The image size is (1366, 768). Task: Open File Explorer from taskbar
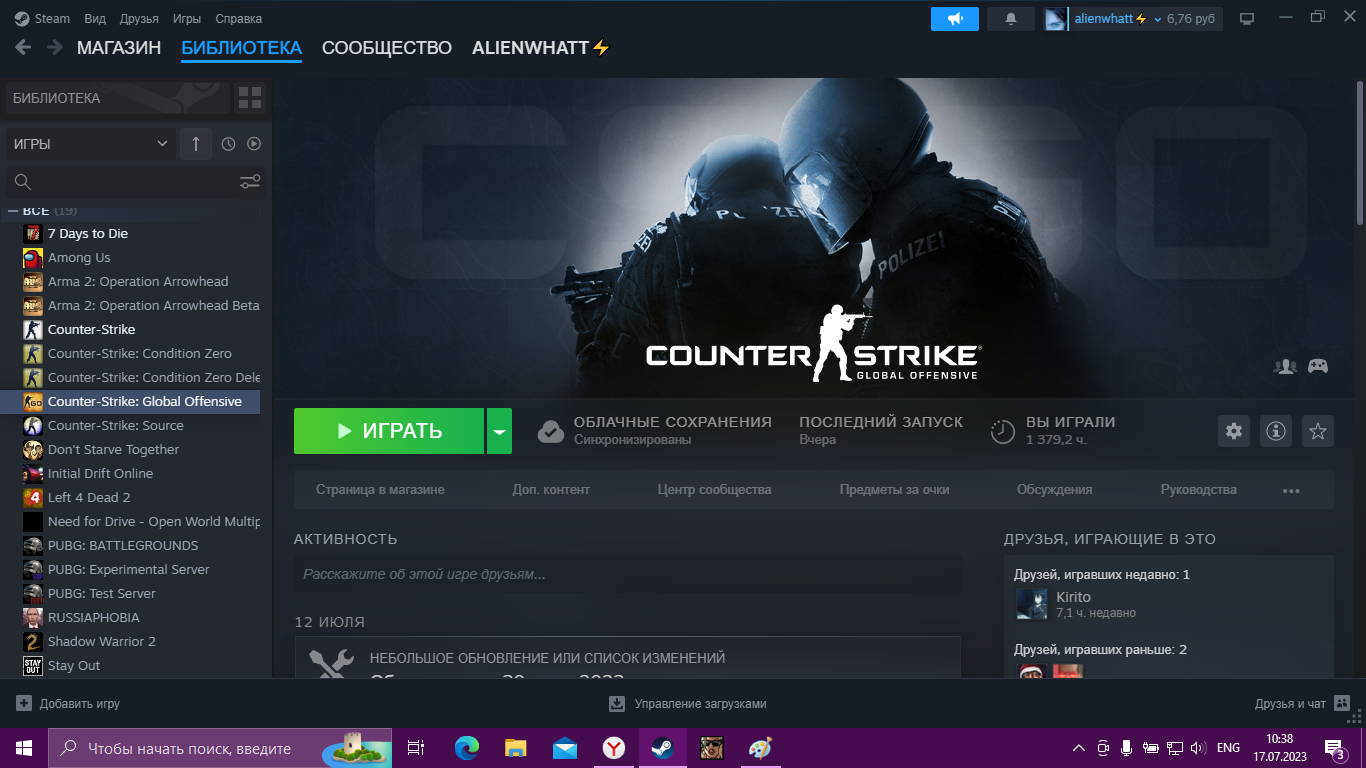[x=515, y=747]
